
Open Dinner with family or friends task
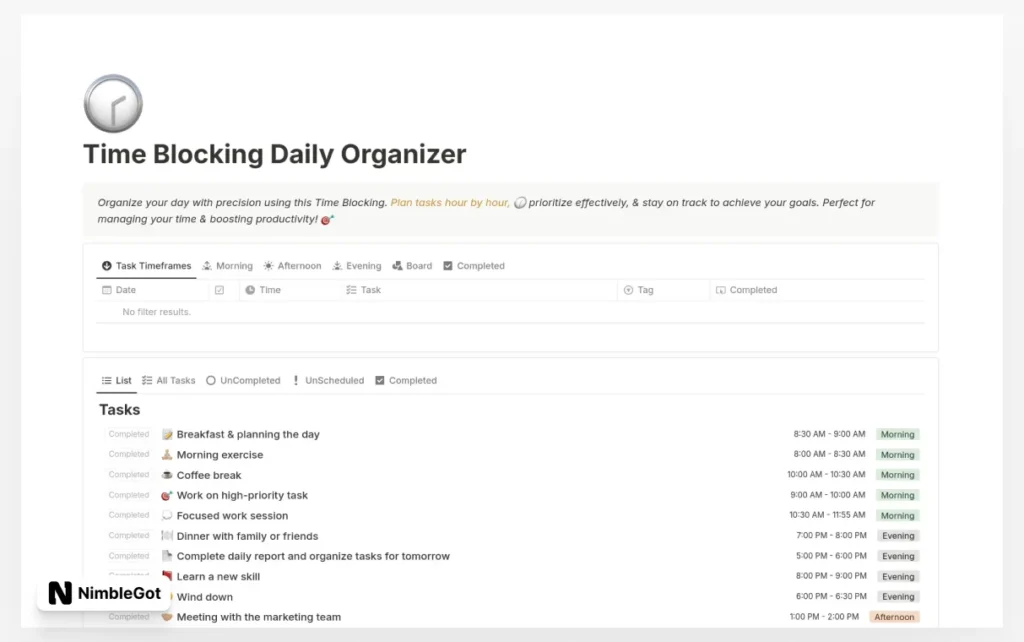click(x=248, y=536)
